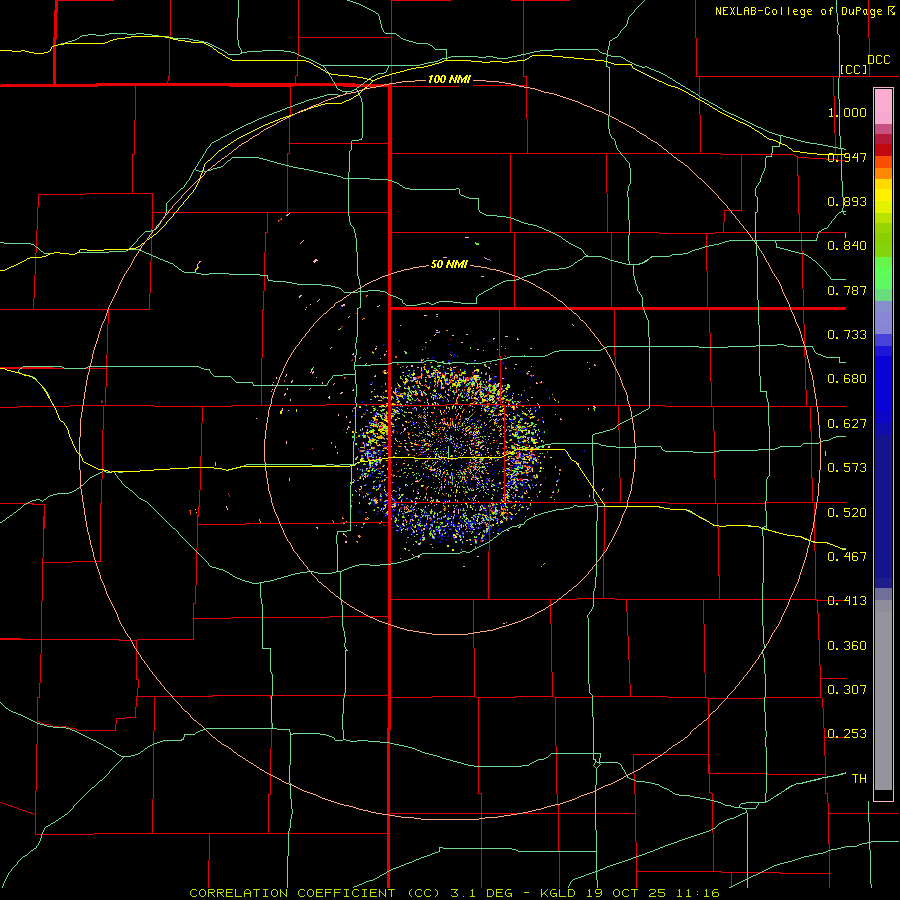Viewport: 900px width, 900px height.
Task: Pick the lavender segment of the color bar
Action: tap(883, 317)
